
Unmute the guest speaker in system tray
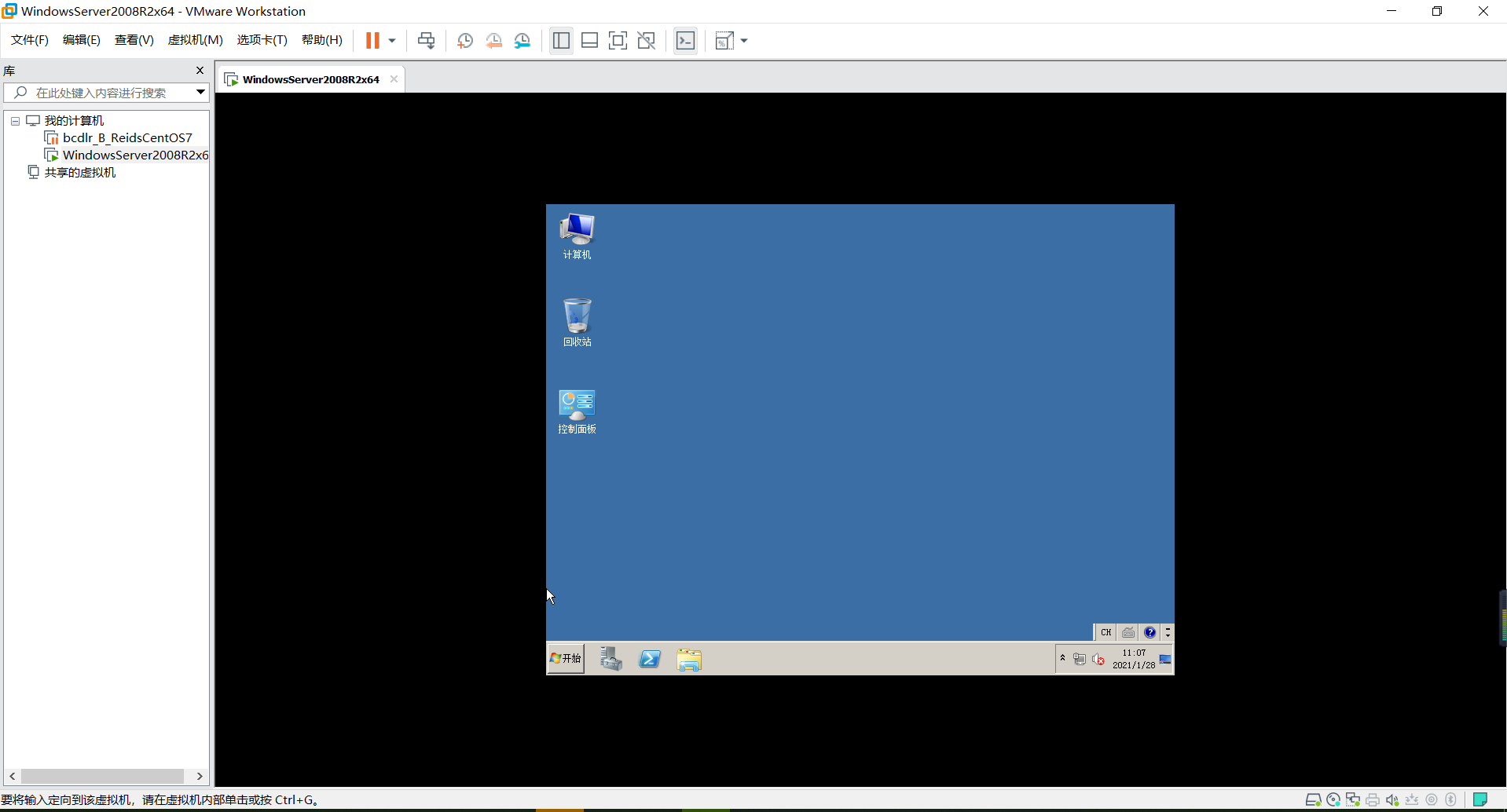(1098, 659)
